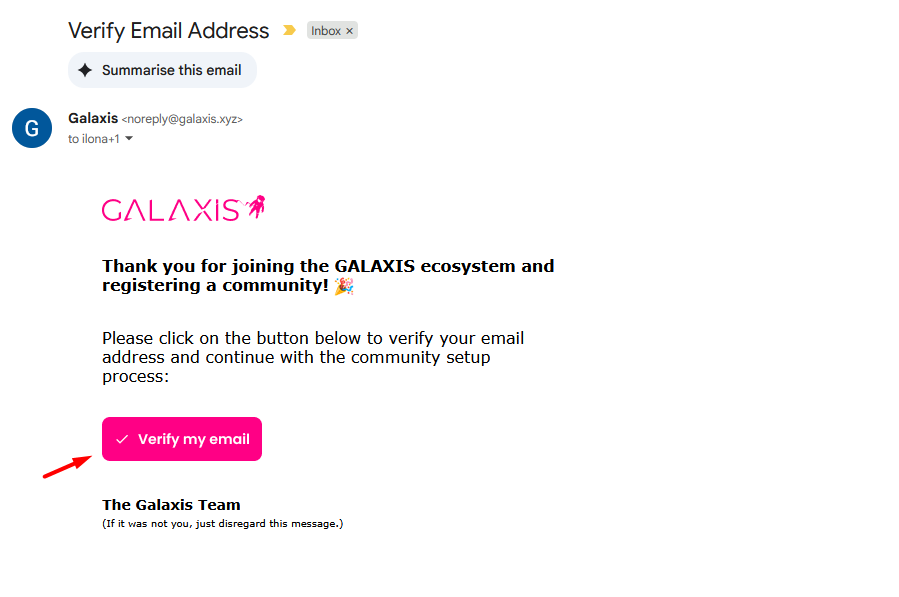This screenshot has width=899, height=597.
Task: Click the "If it was not you" disclaimer
Action: pos(222,523)
